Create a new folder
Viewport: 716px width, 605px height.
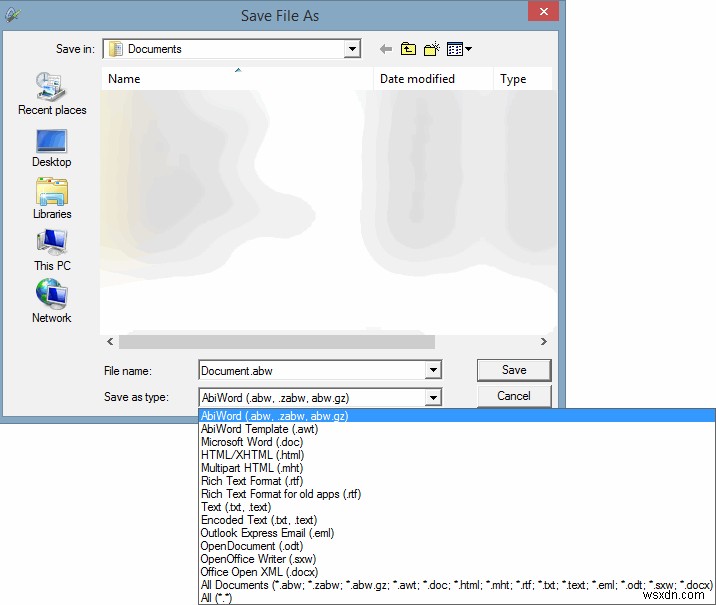(x=432, y=49)
